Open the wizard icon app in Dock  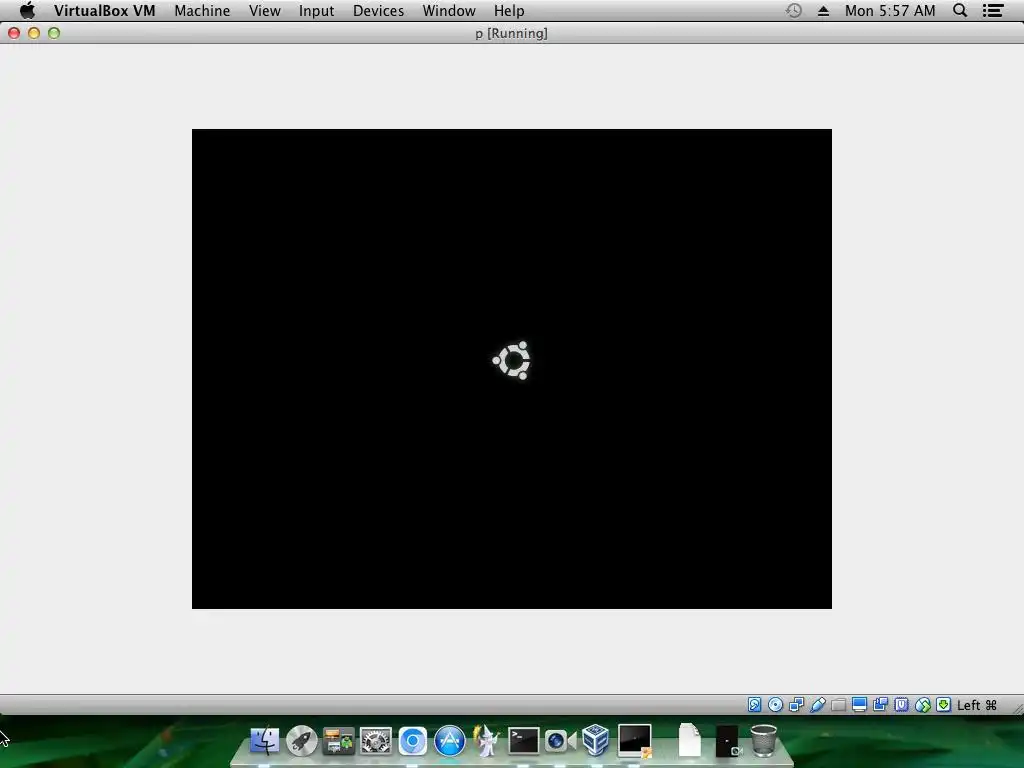[x=487, y=741]
